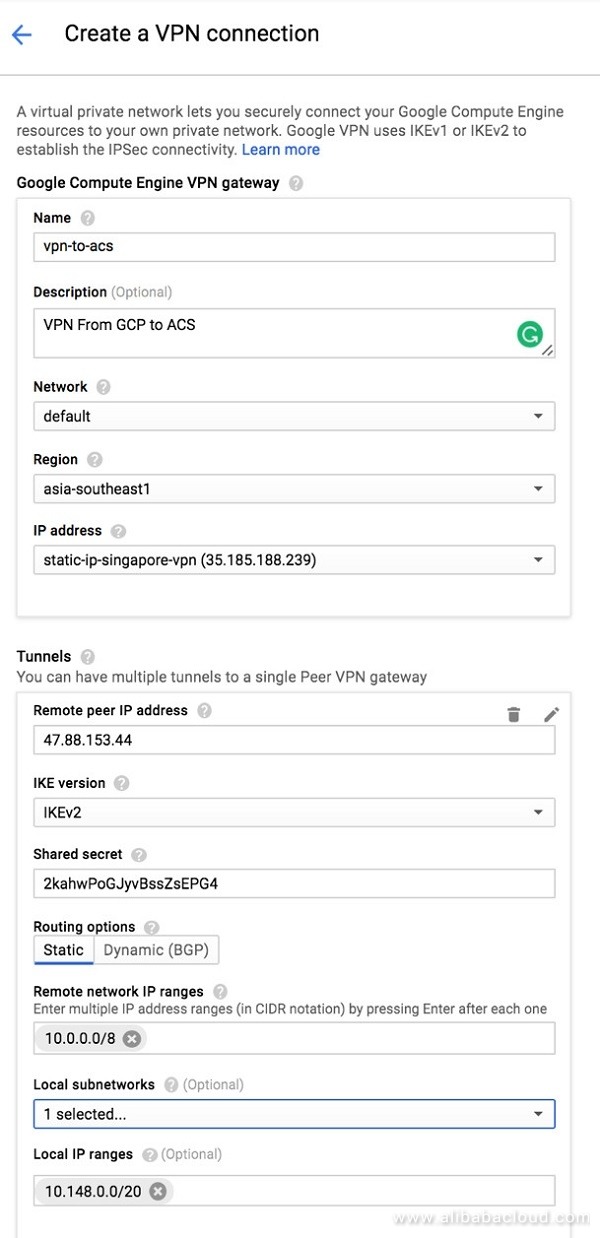
Task: Show help for IKE version
Action: pos(122,783)
